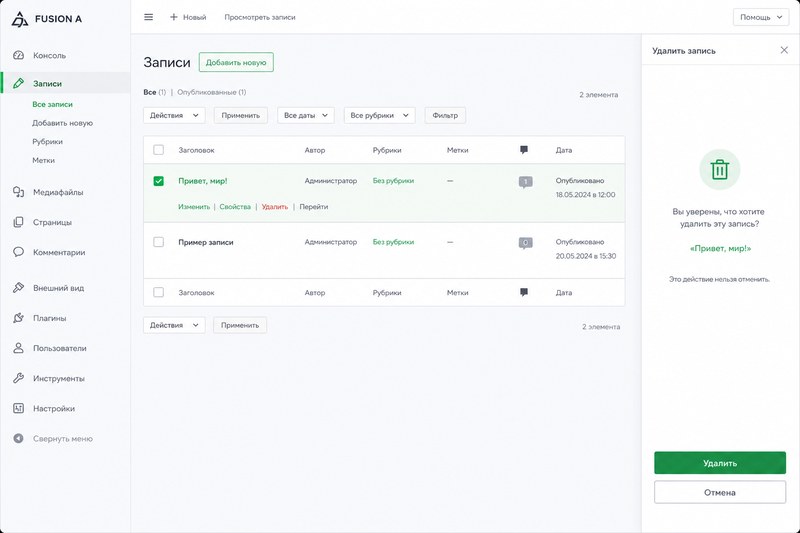Select the Рубрики submenu item
Image resolution: width=800 pixels, height=533 pixels.
click(47, 142)
